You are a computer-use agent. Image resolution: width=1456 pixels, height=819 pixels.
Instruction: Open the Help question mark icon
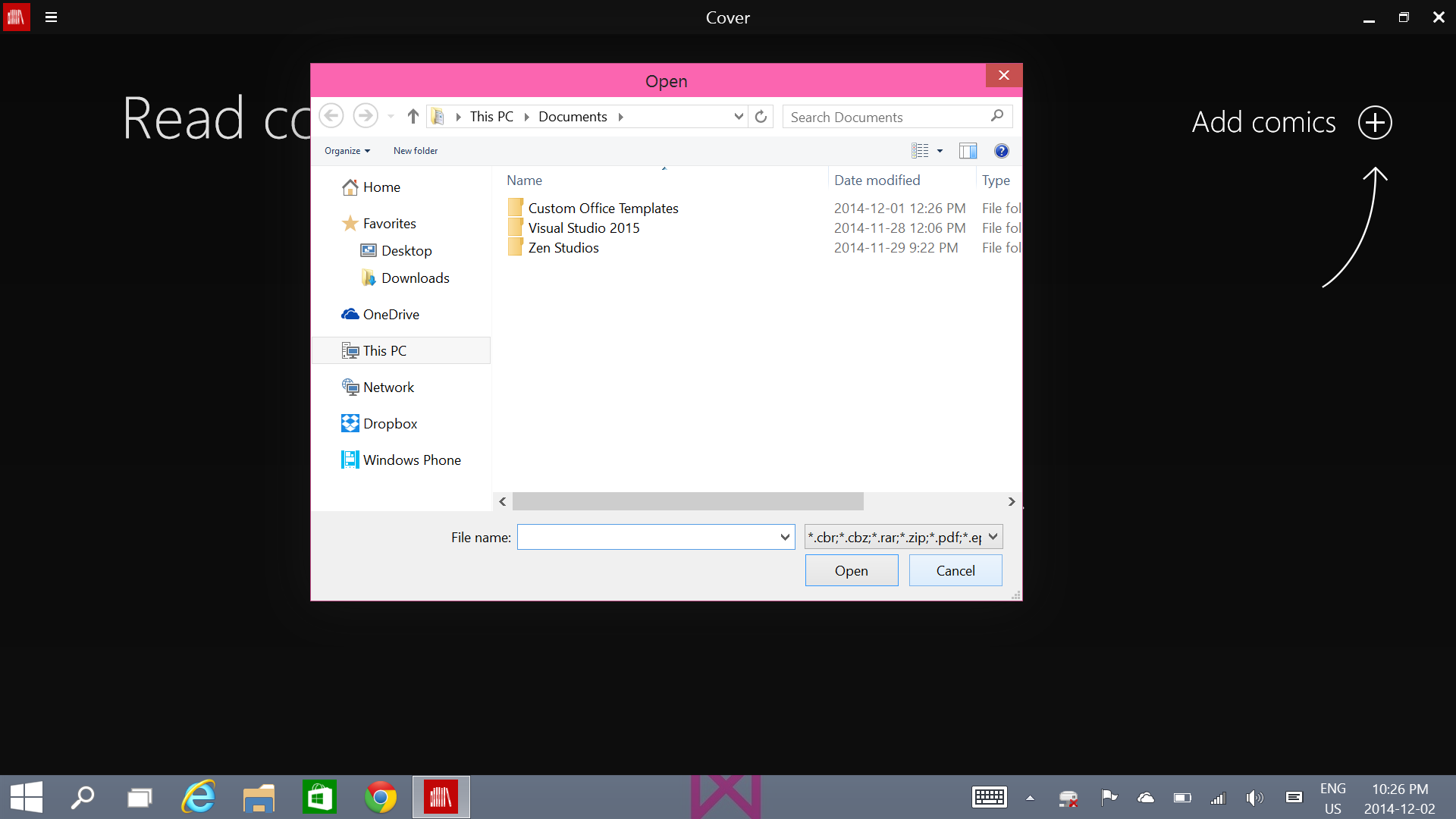1001,151
